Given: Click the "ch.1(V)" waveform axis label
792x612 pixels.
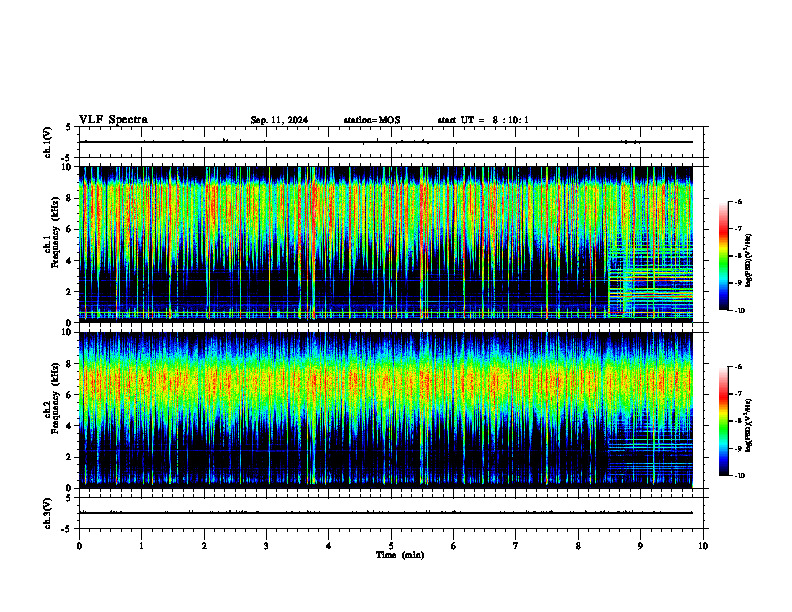Looking at the screenshot, I should (x=48, y=142).
